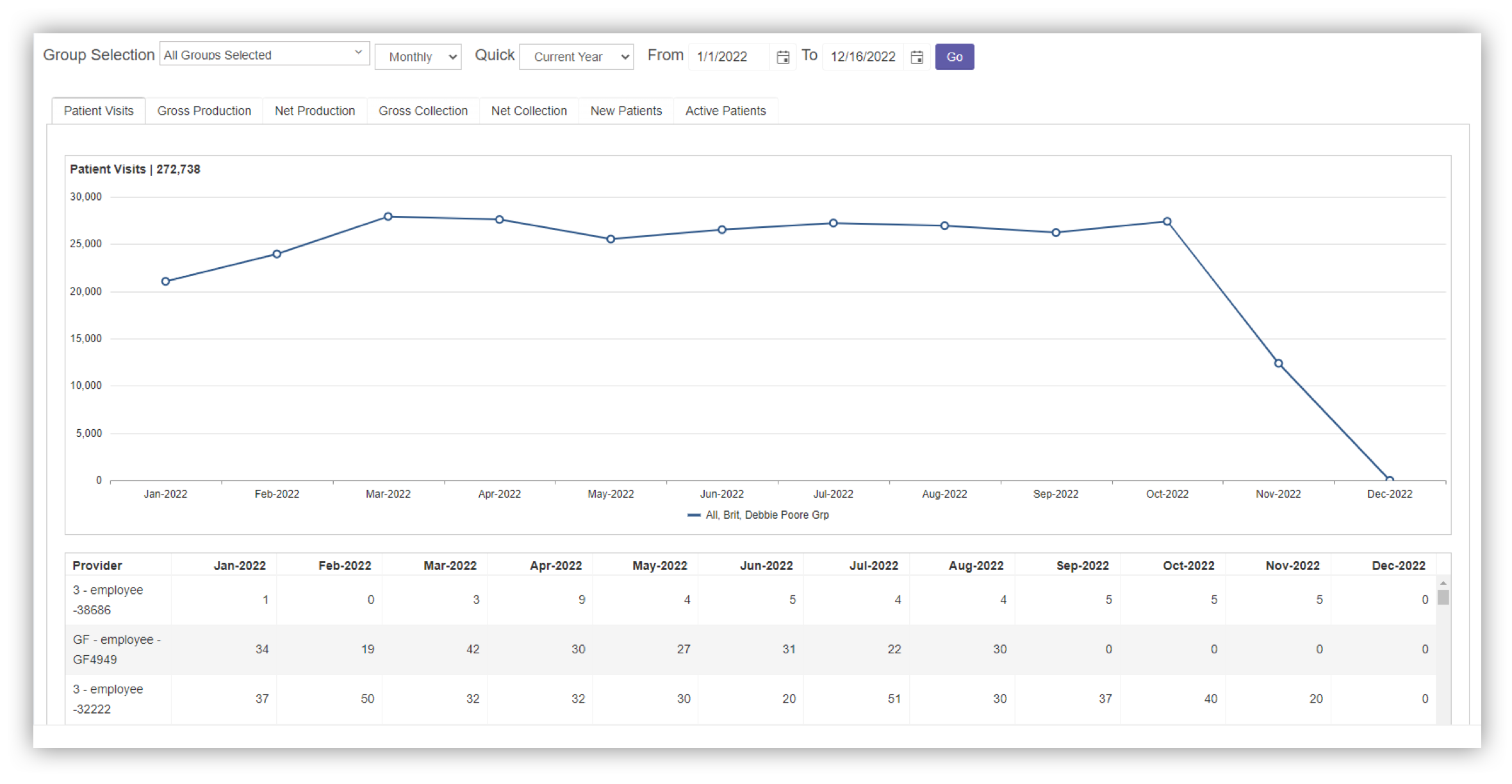Screen dimensions: 1512x784
Task: Click the May-2022 chart marker
Action: 611,239
